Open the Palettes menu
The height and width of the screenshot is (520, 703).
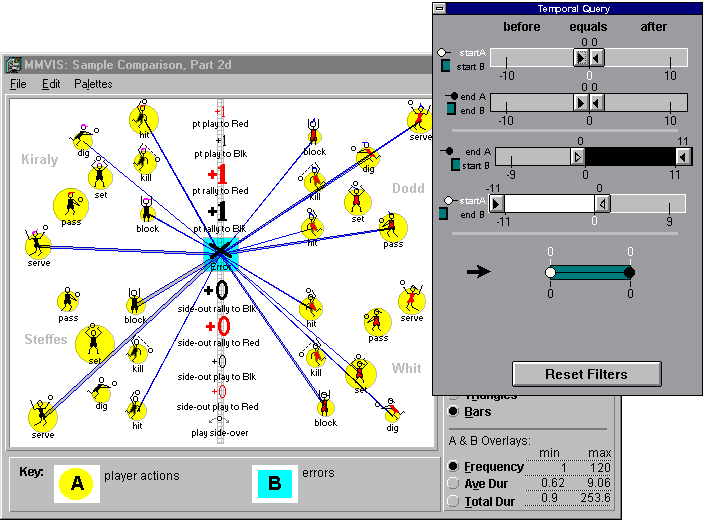pos(93,84)
